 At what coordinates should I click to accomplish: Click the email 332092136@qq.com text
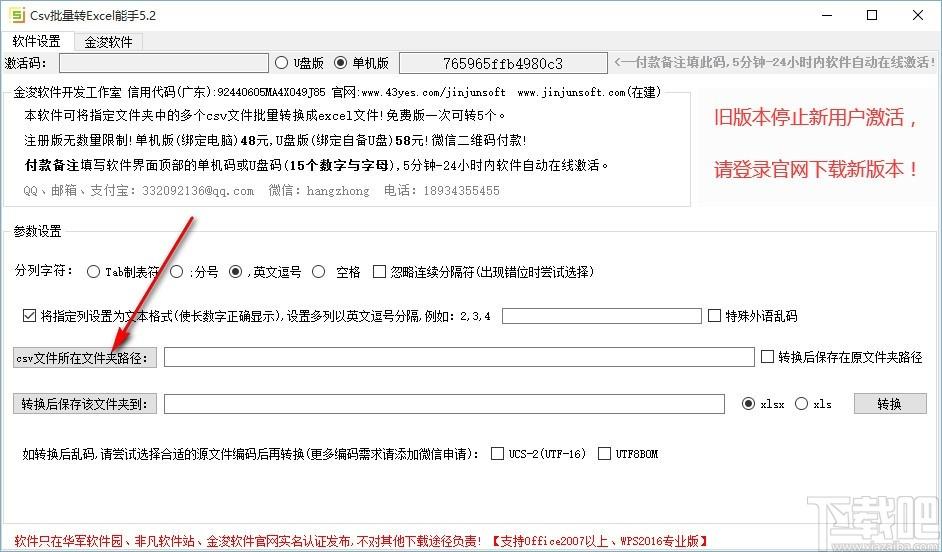(198, 191)
